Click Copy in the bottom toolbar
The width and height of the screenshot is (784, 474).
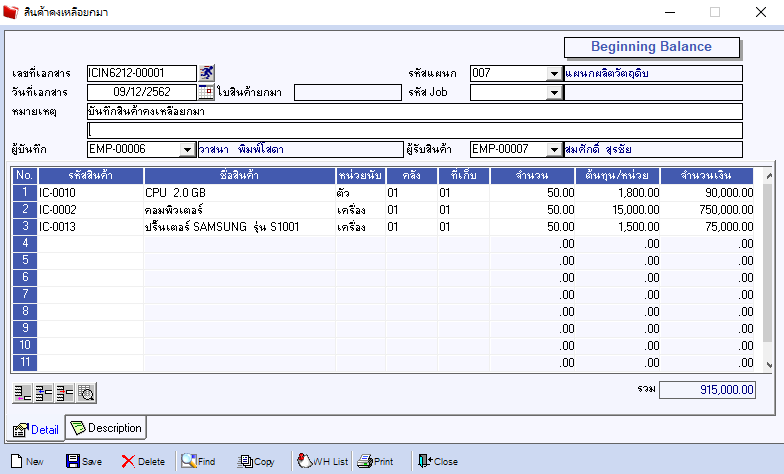256,461
